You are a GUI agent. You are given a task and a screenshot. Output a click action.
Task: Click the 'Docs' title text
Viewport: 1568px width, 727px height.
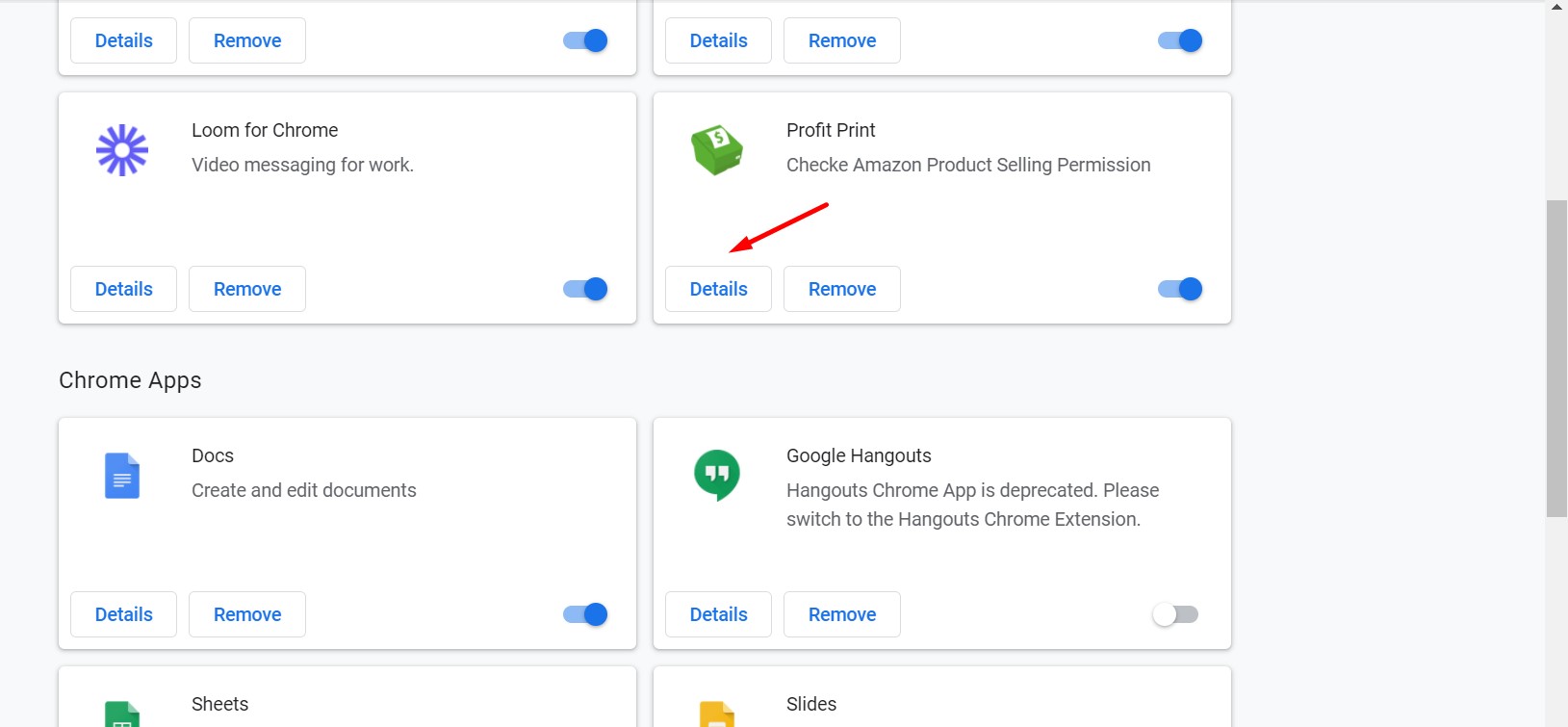point(213,455)
